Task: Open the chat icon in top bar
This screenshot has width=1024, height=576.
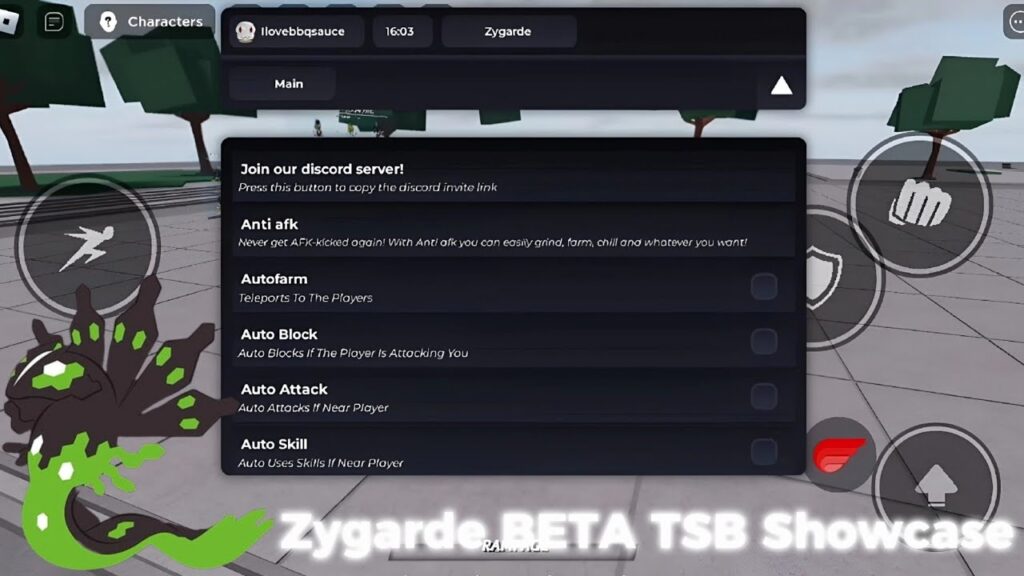Action: click(54, 22)
